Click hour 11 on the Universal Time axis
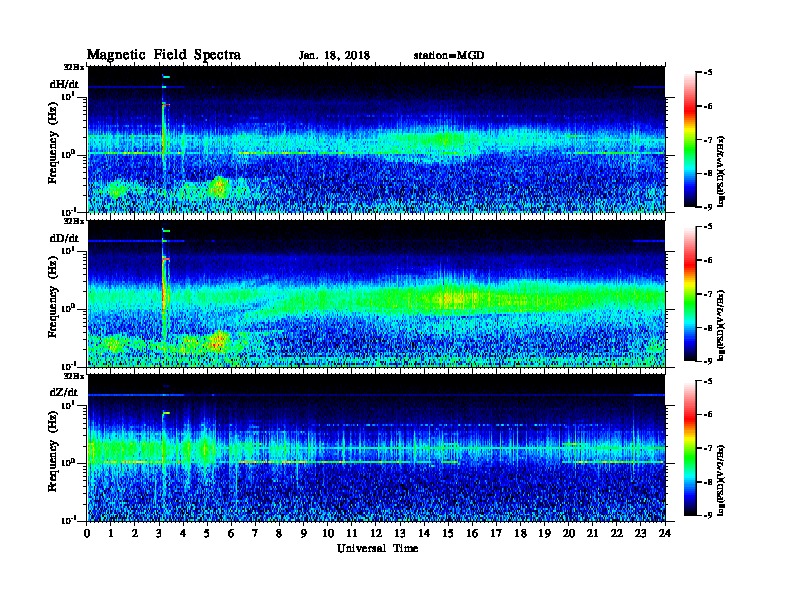Screen dimensions: 792x612 click(352, 533)
